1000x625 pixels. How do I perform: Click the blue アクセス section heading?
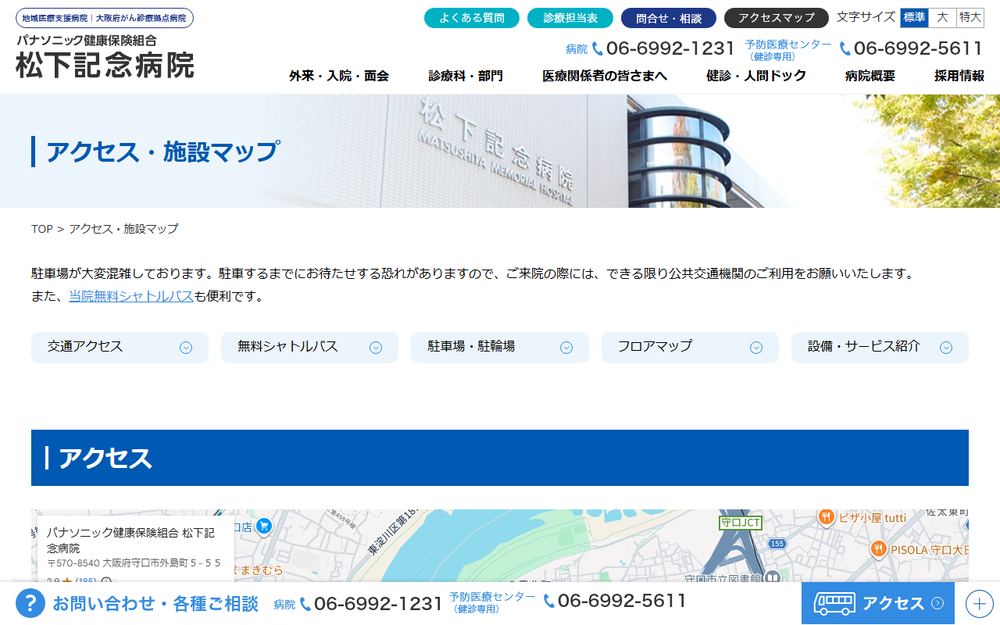click(x=500, y=458)
